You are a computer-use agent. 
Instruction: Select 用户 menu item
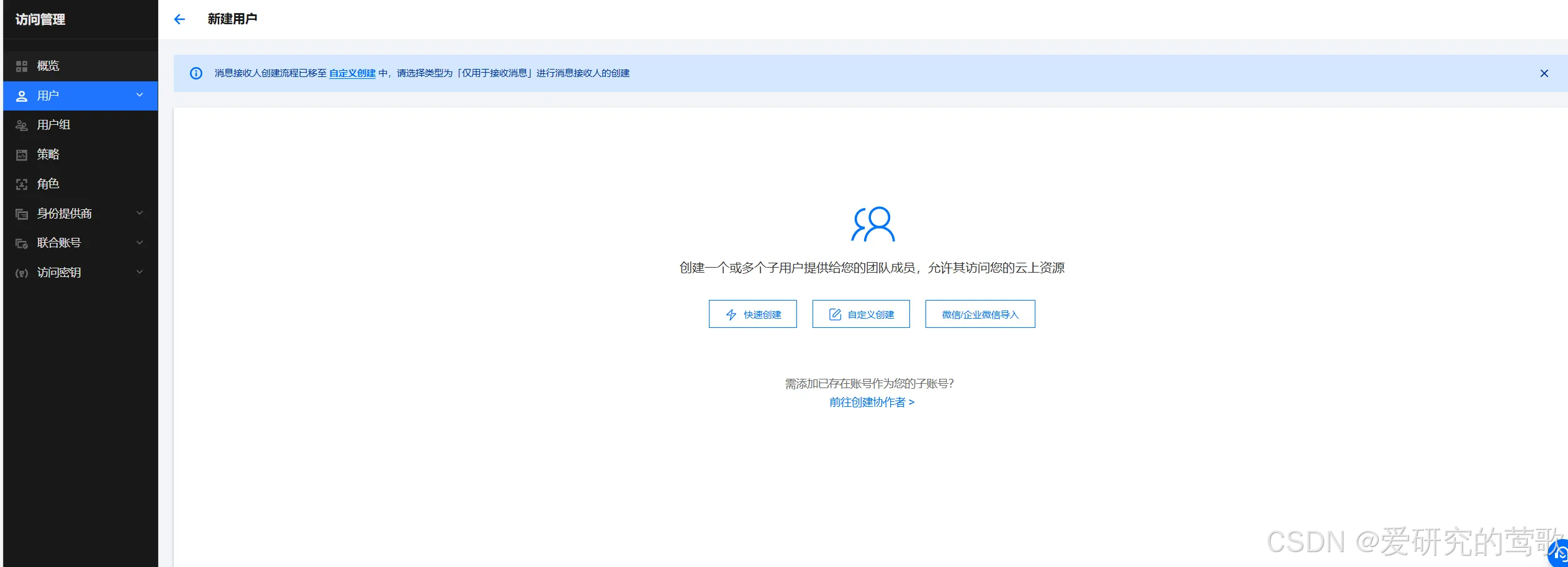tap(81, 96)
